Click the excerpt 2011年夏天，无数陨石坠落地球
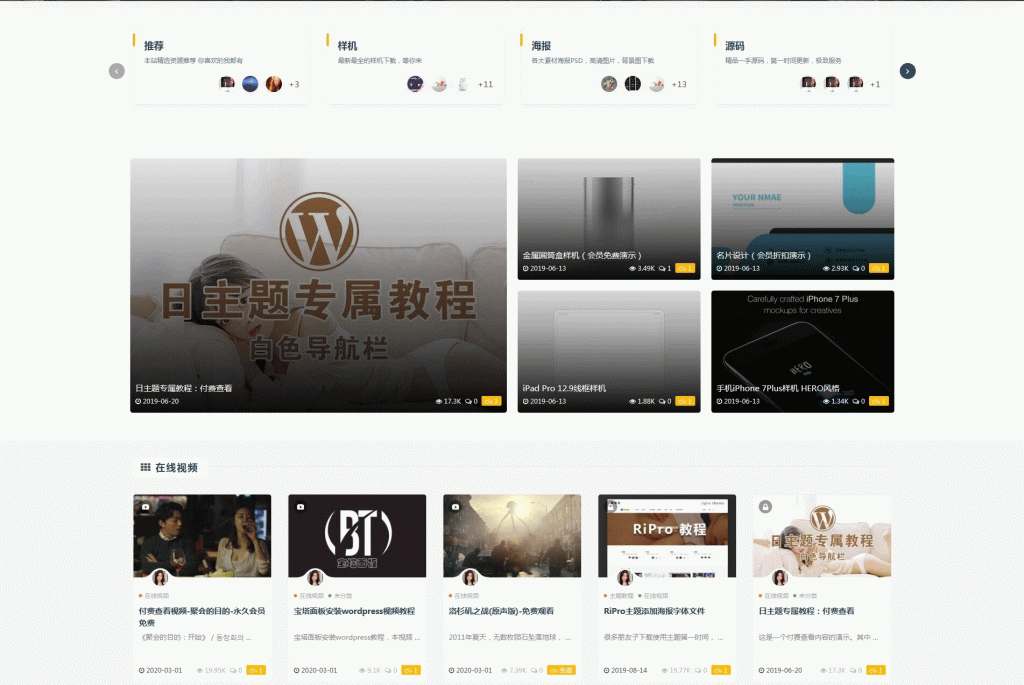1024x685 pixels. coord(510,637)
